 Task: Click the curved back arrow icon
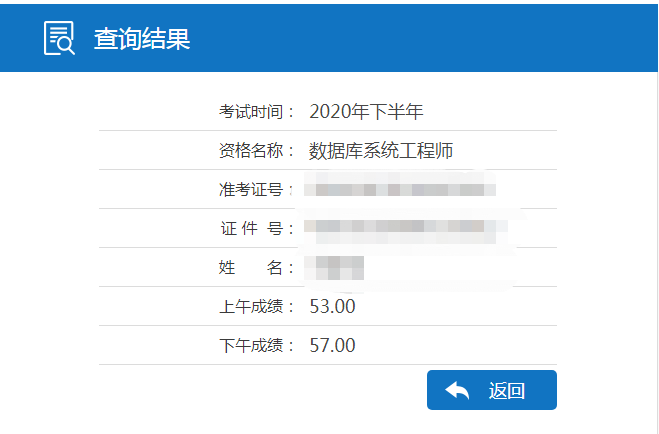click(x=457, y=390)
